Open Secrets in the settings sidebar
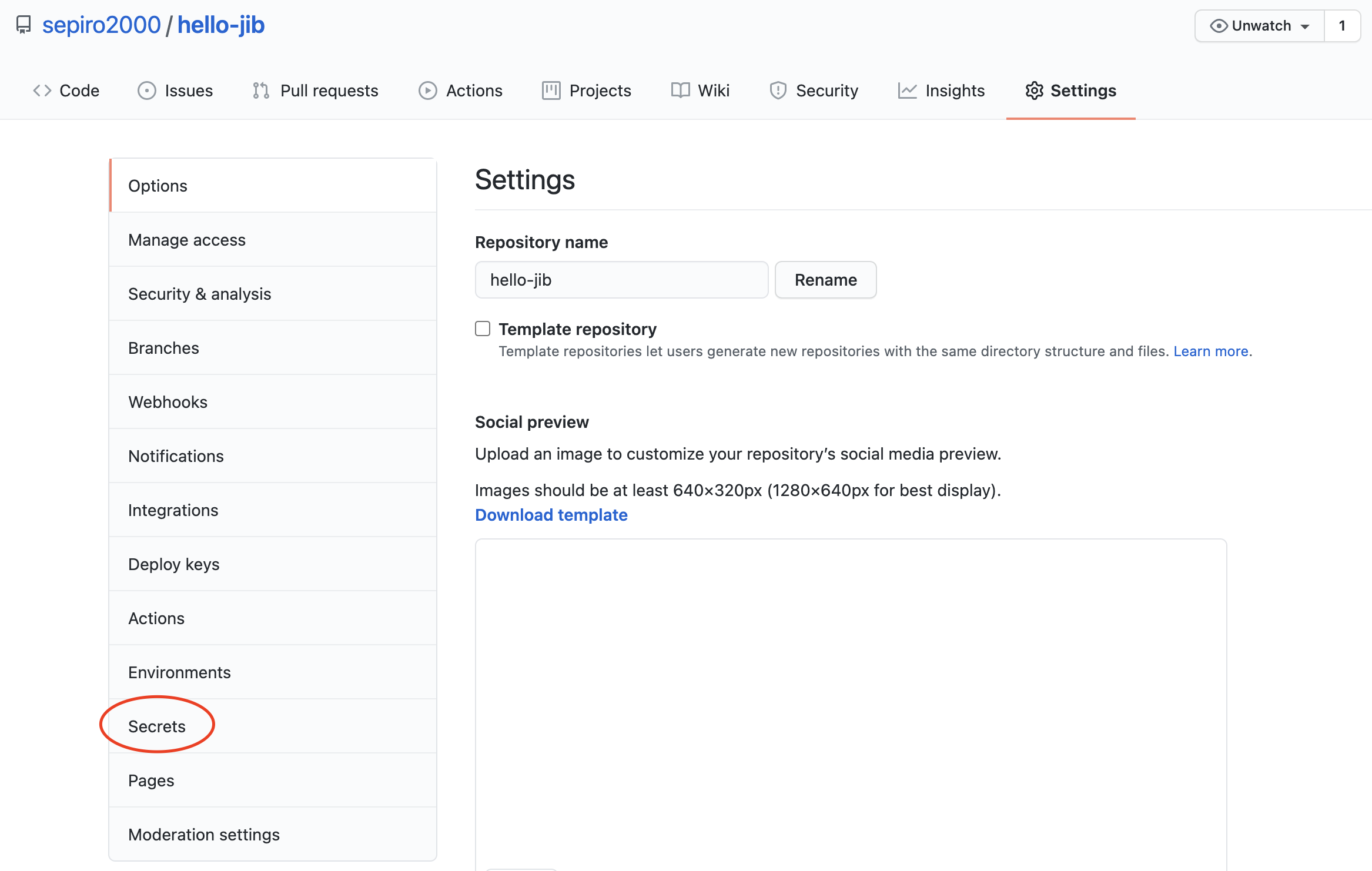Viewport: 1372px width, 871px height. 157,726
